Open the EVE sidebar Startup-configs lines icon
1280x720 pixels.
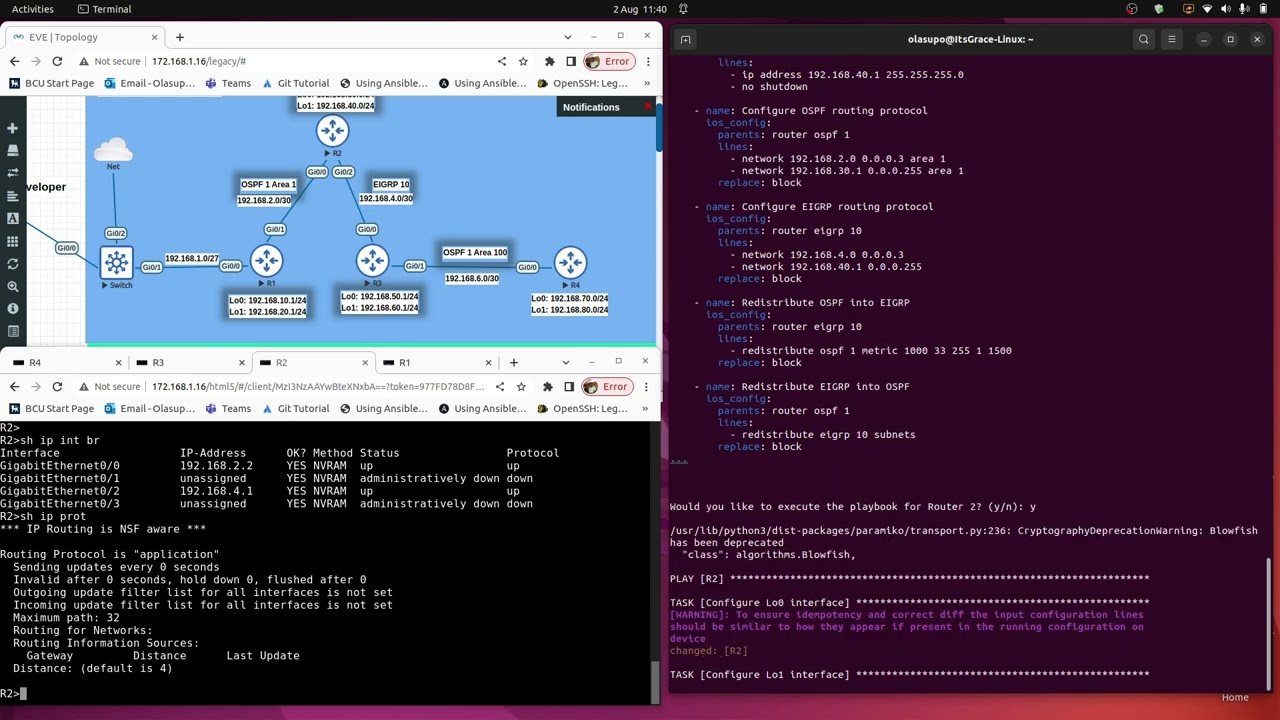pyautogui.click(x=12, y=196)
